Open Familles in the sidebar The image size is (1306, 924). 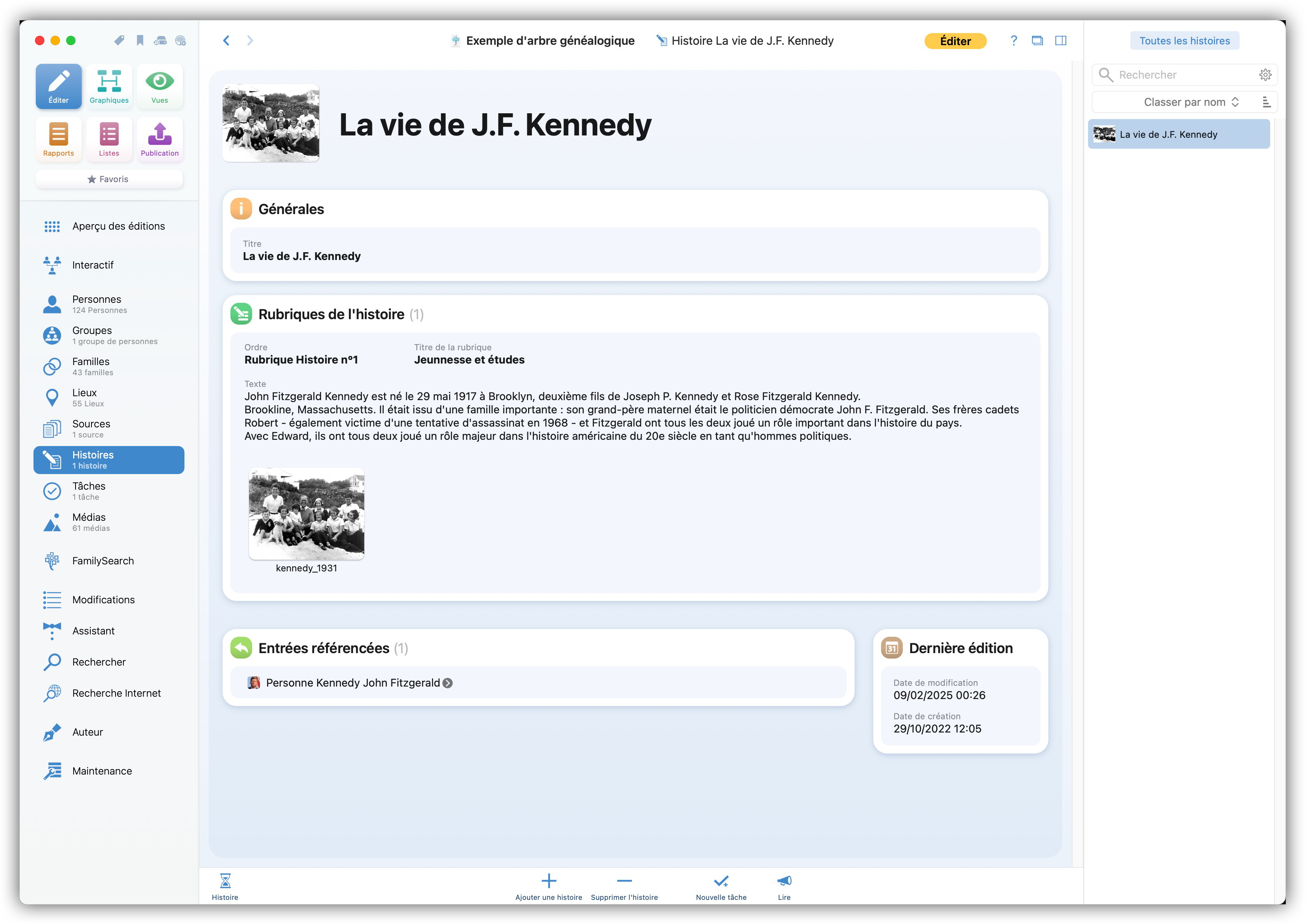click(x=109, y=367)
